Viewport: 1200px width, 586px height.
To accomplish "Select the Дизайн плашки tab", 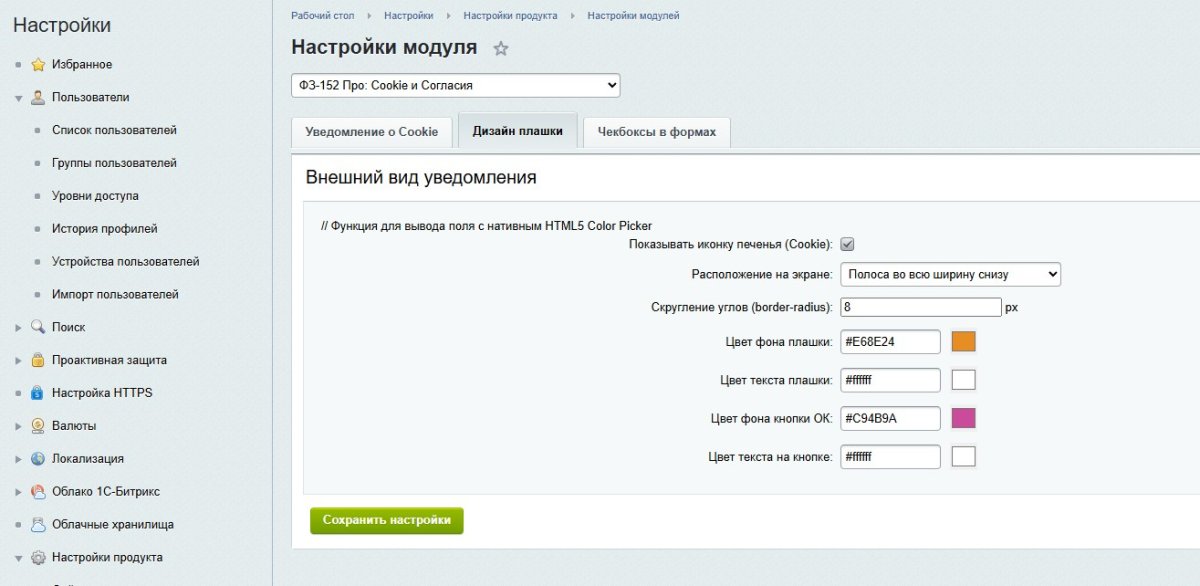I will coord(518,131).
